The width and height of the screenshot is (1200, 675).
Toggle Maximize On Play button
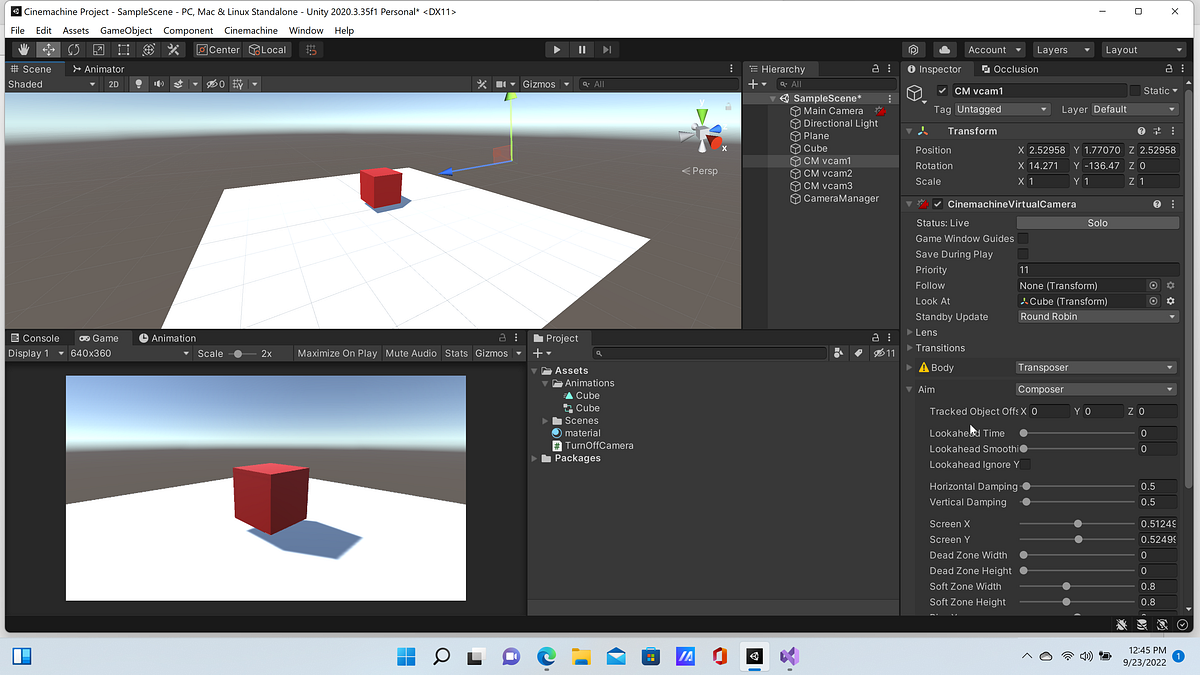point(337,353)
